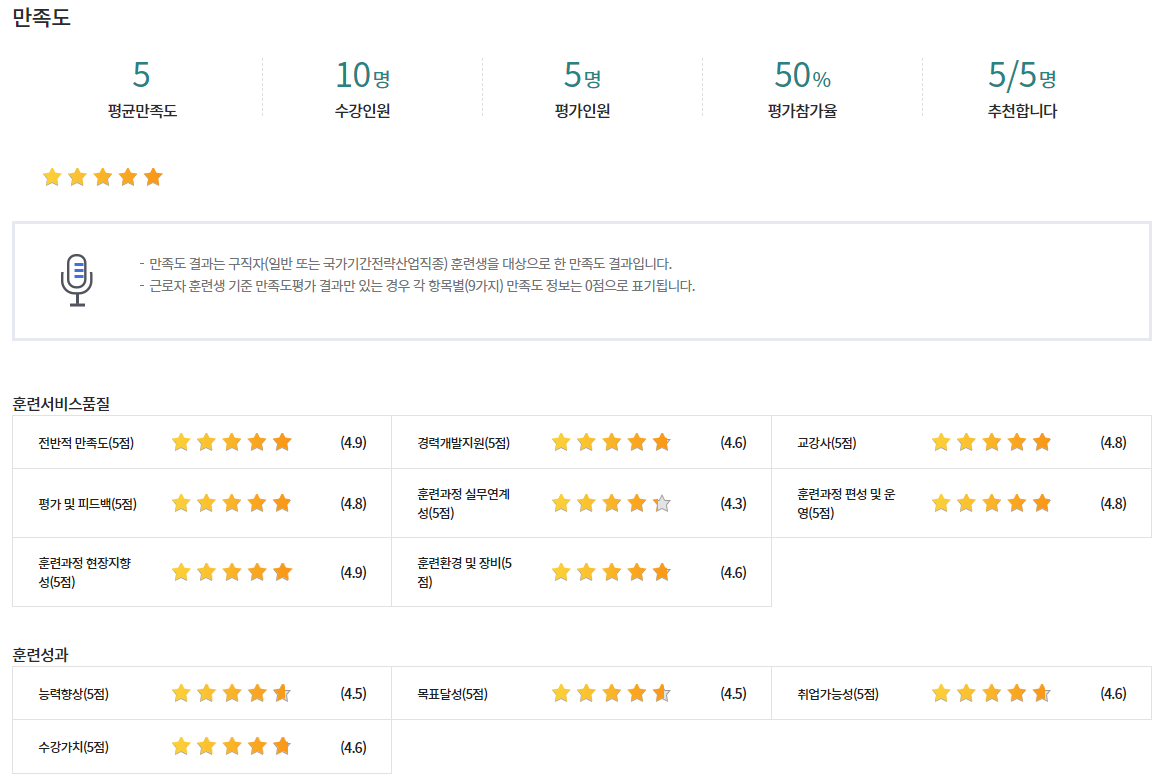Screen dimensions: 1157x774
Task: Click the (4.8) score for 평가 및 피드백
Action: (x=353, y=504)
